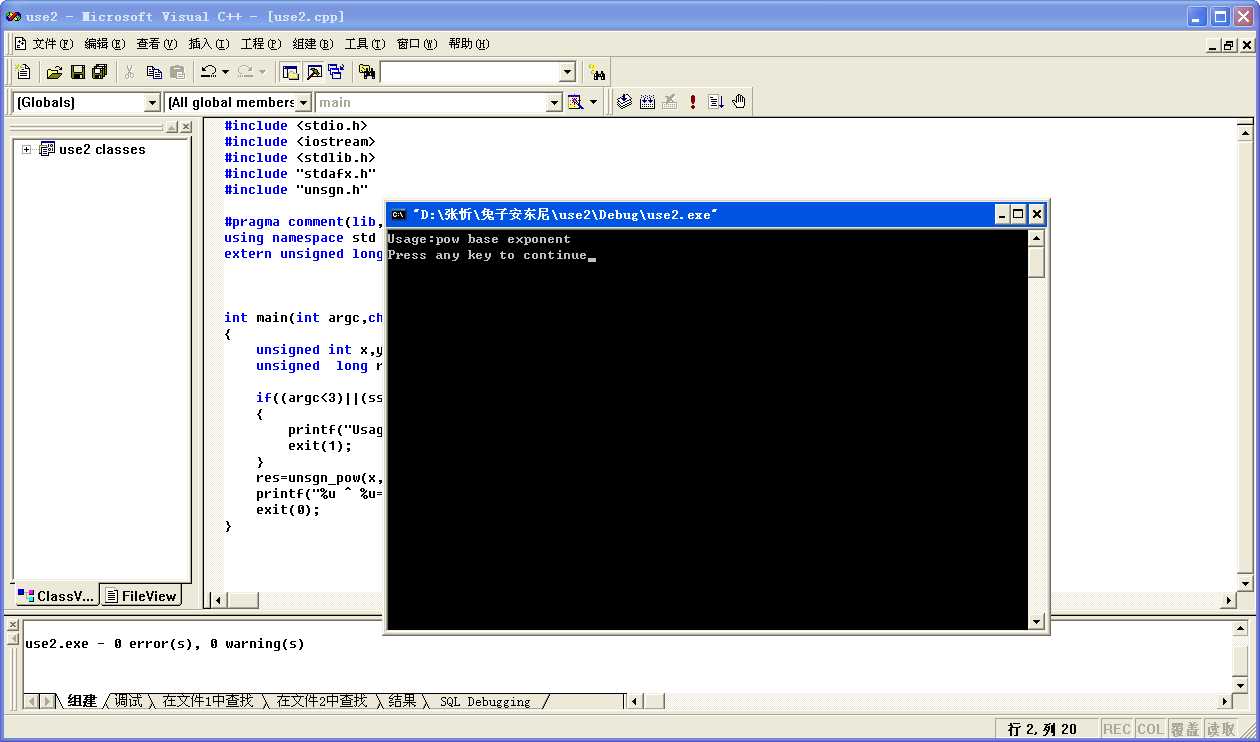
Task: Select the 在文件1中查找 output tab
Action: pyautogui.click(x=208, y=701)
